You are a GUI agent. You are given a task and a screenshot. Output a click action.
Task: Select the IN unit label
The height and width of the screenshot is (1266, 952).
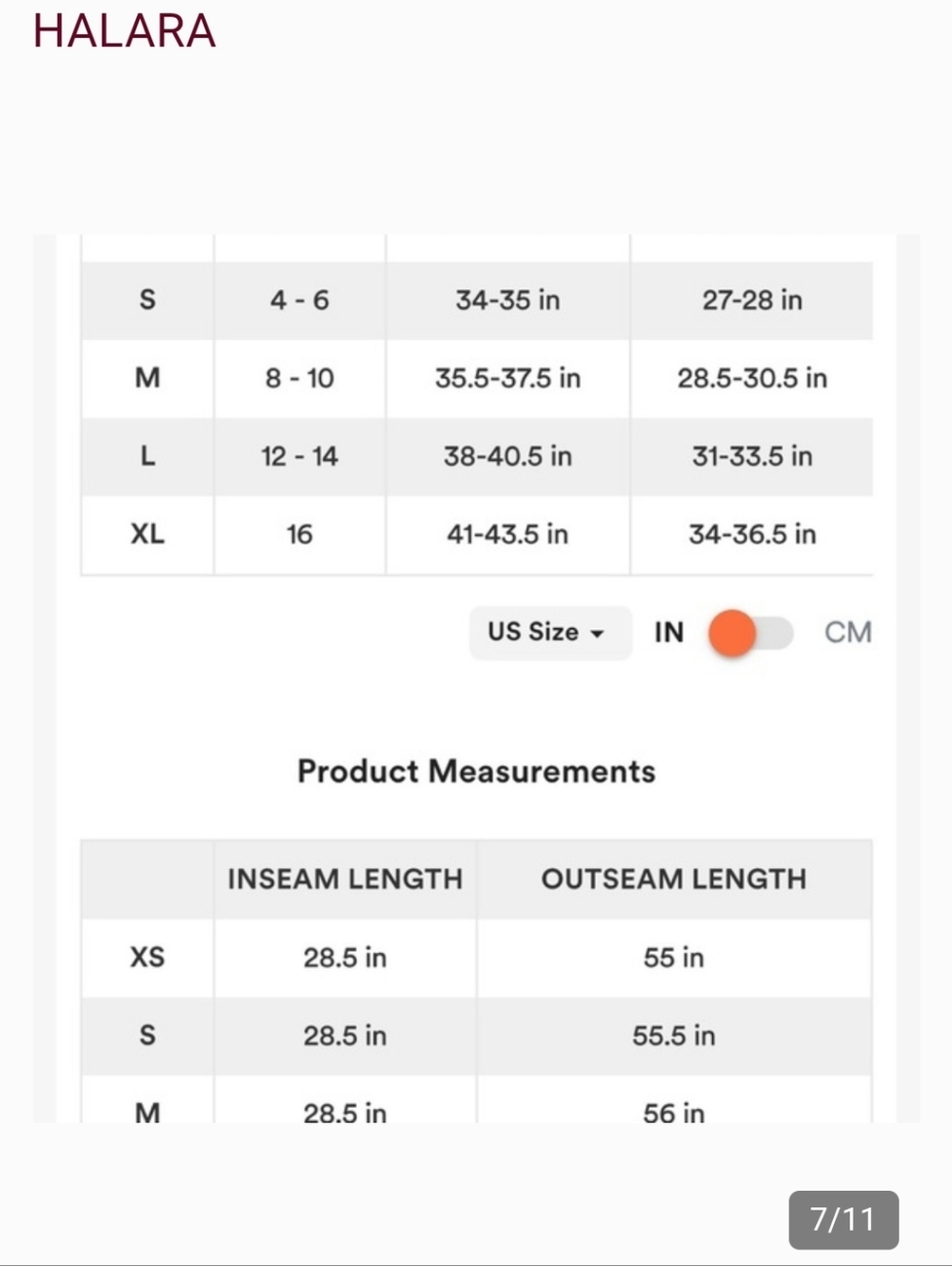click(x=668, y=632)
